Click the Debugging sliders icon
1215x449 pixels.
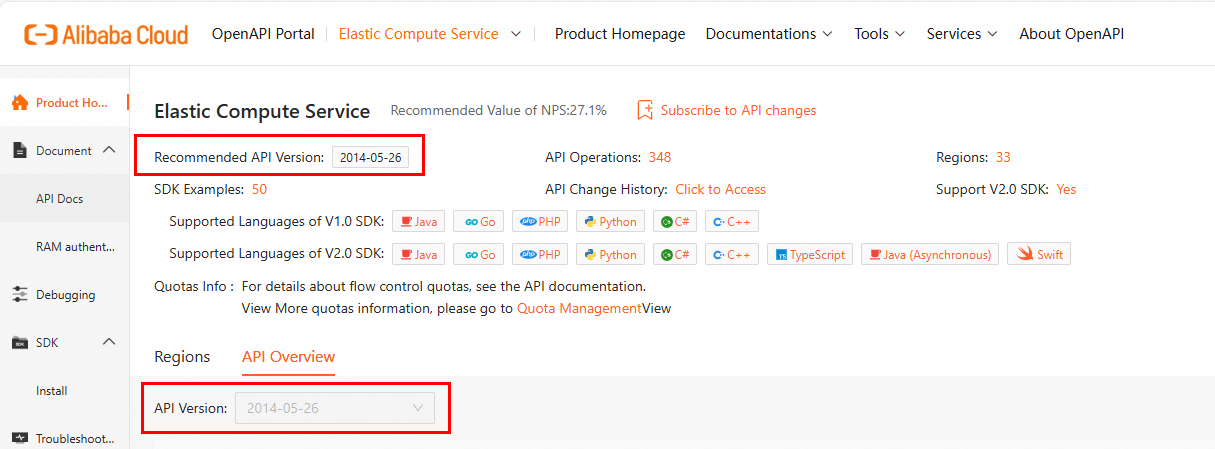click(x=18, y=295)
